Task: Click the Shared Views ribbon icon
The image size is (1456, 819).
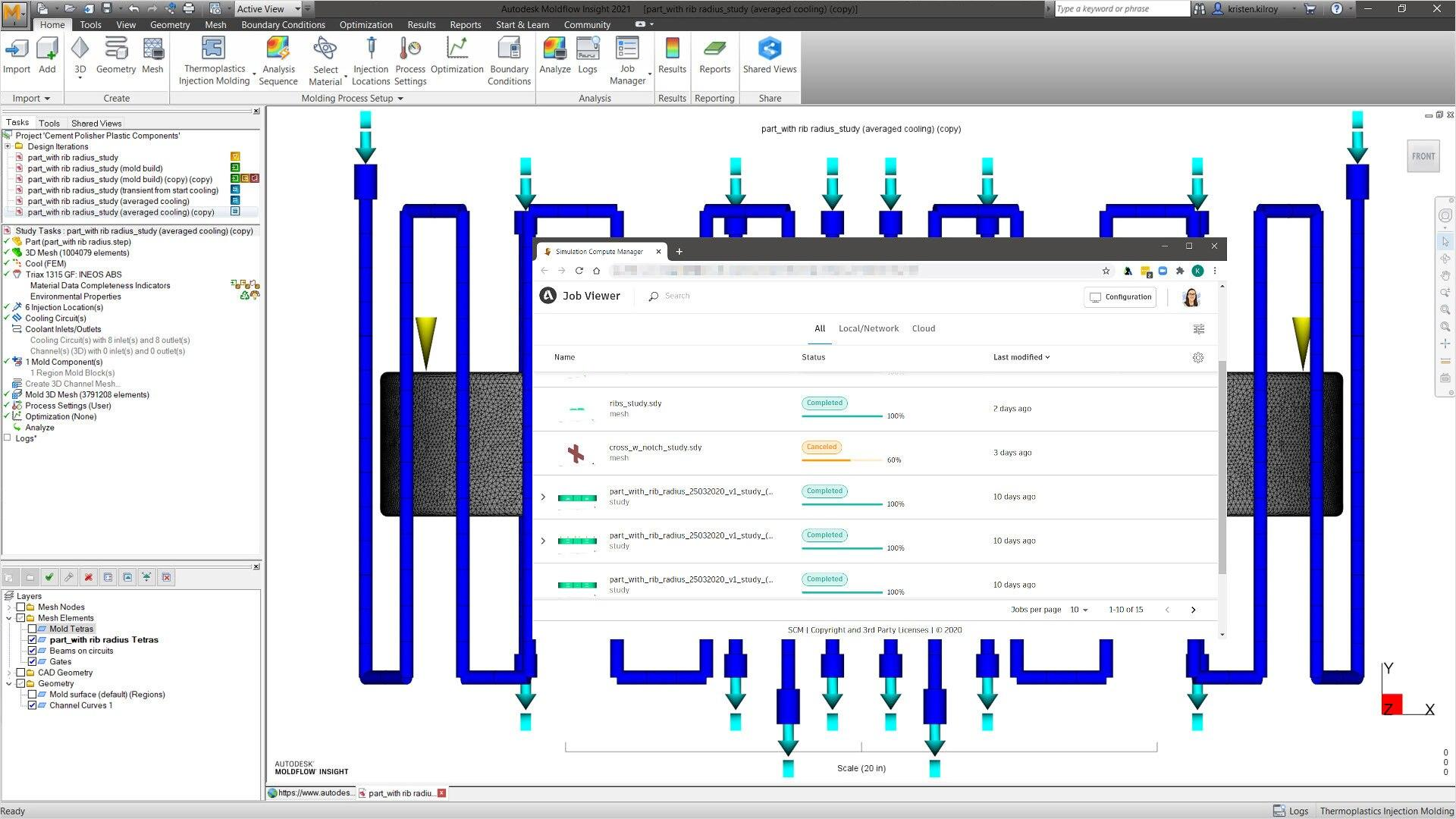Action: [770, 55]
